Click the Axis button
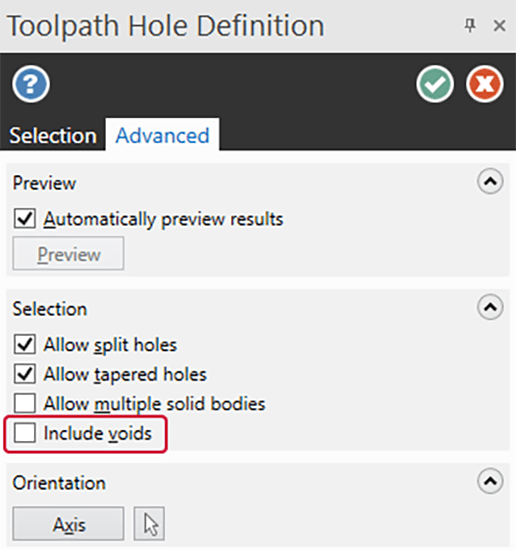The width and height of the screenshot is (516, 550). 68,523
